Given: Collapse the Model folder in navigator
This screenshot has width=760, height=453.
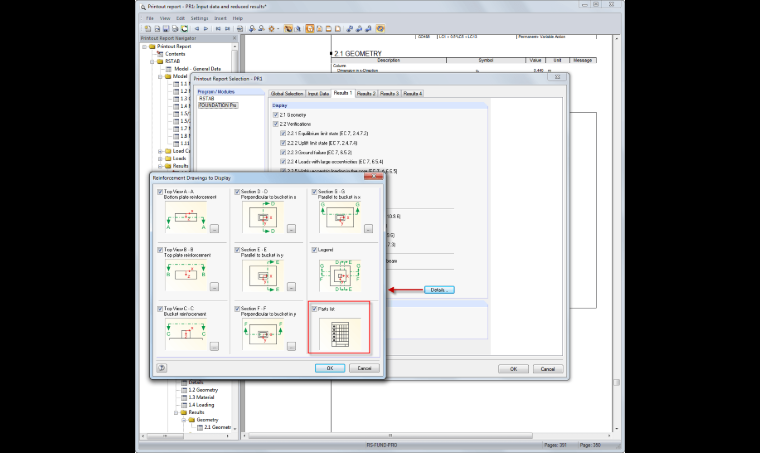Looking at the screenshot, I should pyautogui.click(x=160, y=77).
